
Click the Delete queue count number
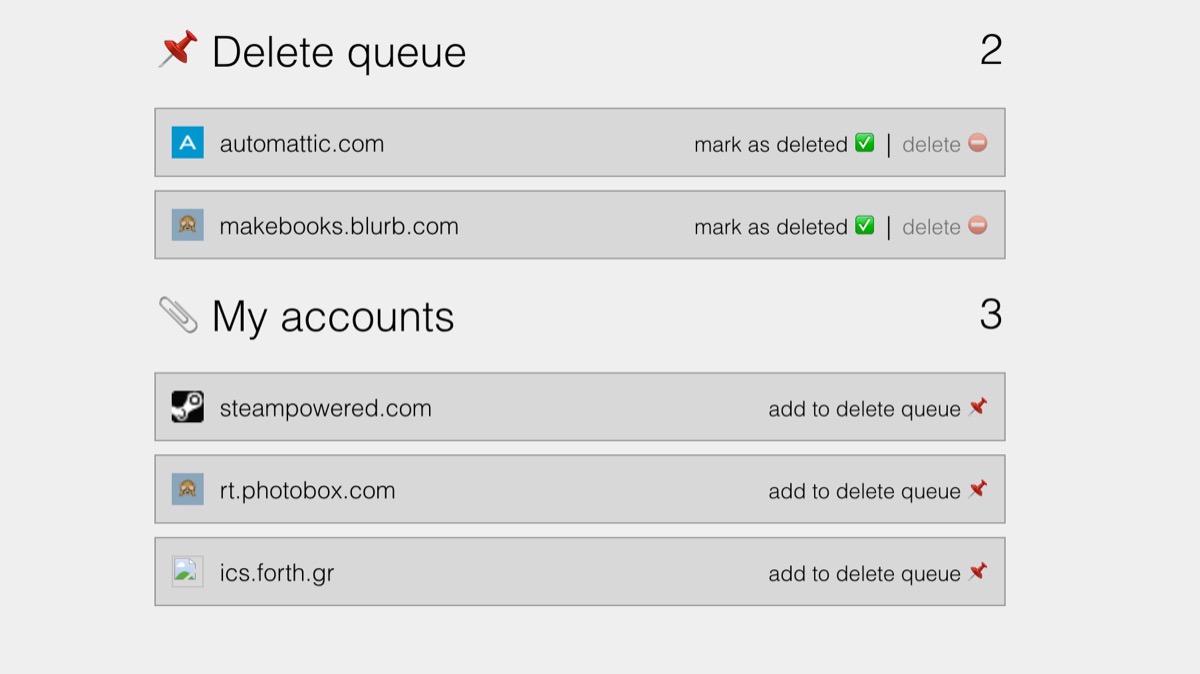[990, 49]
